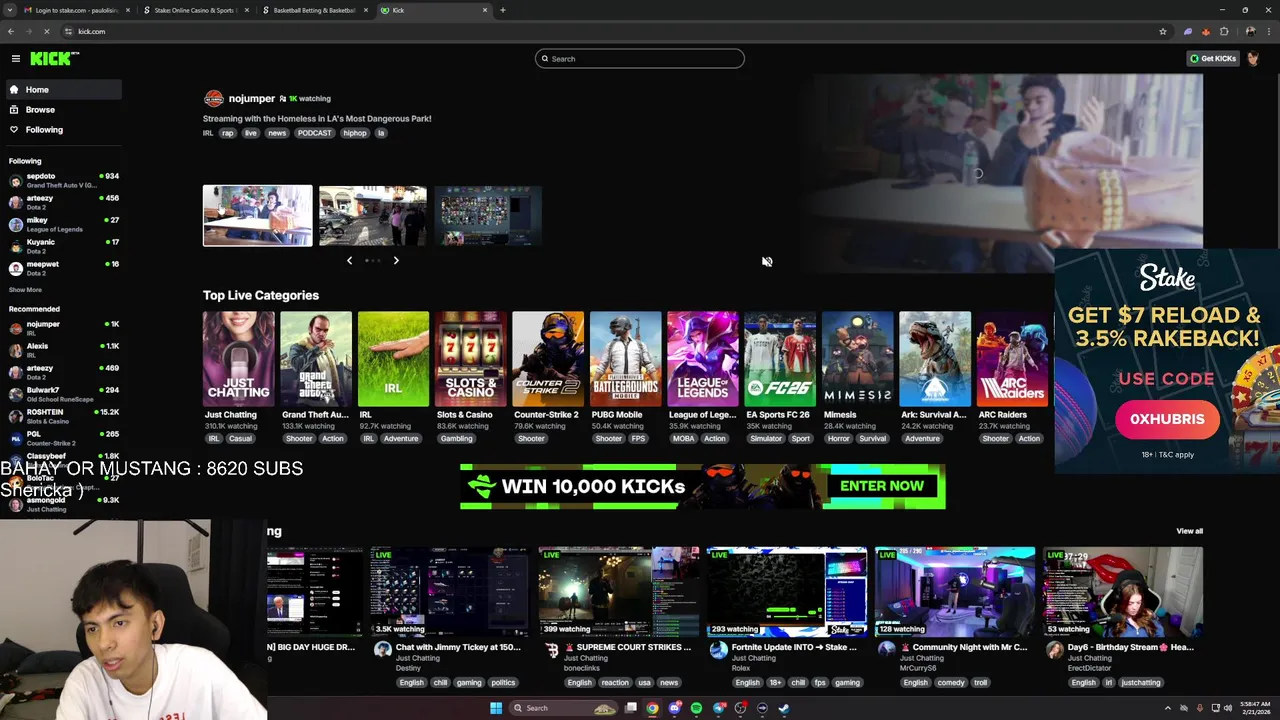1280x720 pixels.
Task: Open Steam from the taskbar
Action: (x=784, y=708)
